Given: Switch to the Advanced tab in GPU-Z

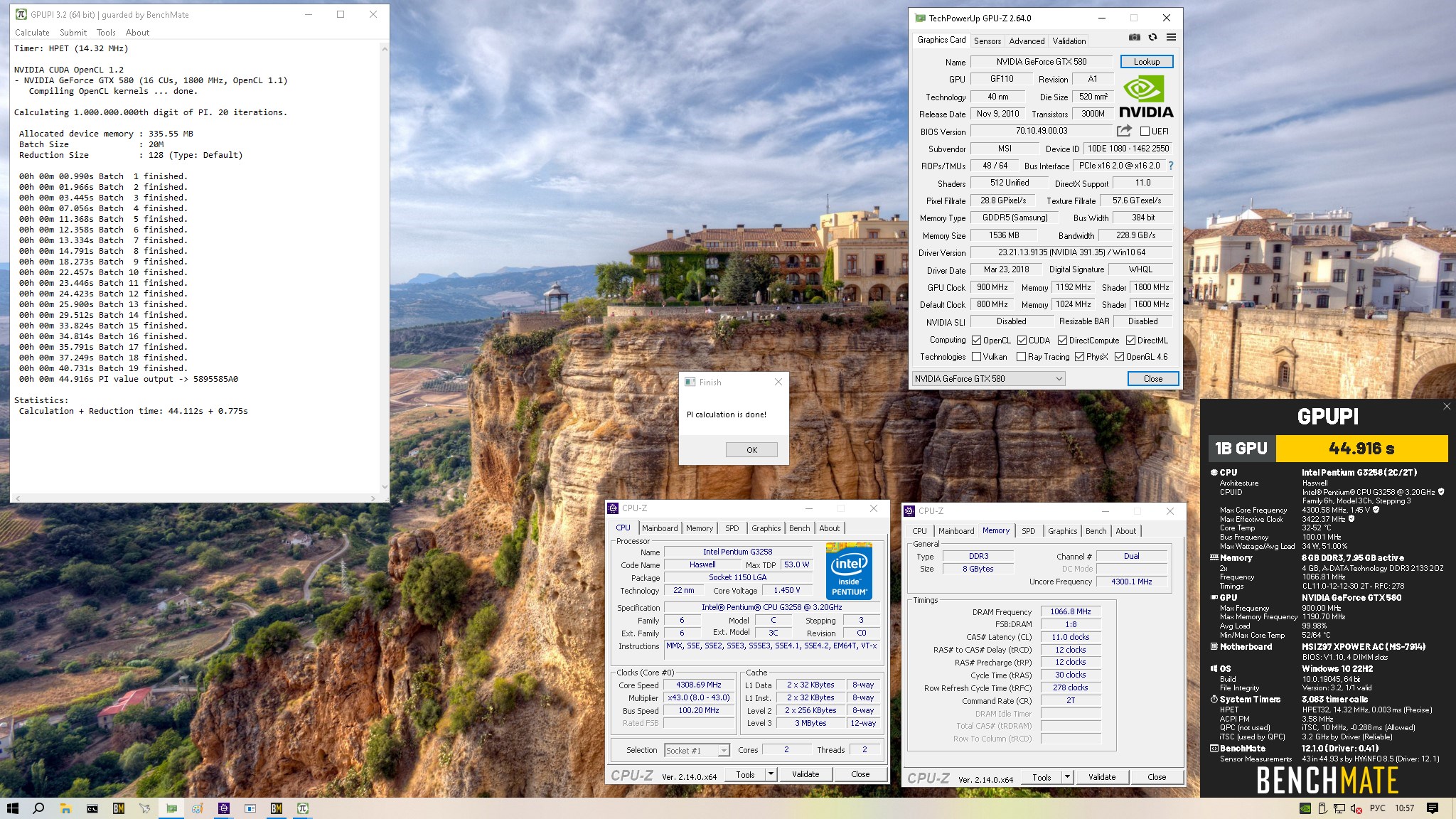Looking at the screenshot, I should click(x=1027, y=41).
